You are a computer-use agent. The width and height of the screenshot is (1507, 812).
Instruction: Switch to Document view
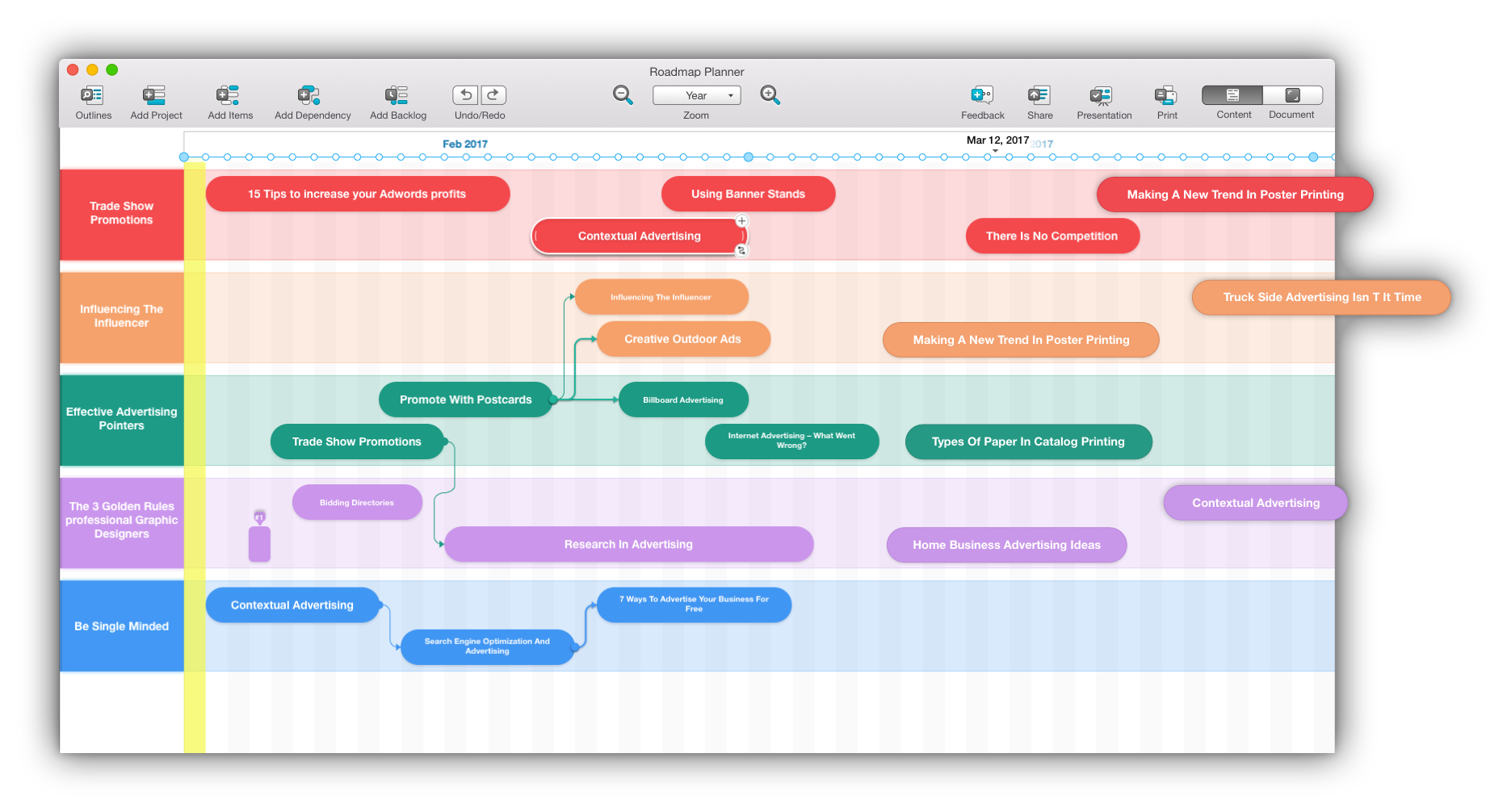click(x=1293, y=95)
